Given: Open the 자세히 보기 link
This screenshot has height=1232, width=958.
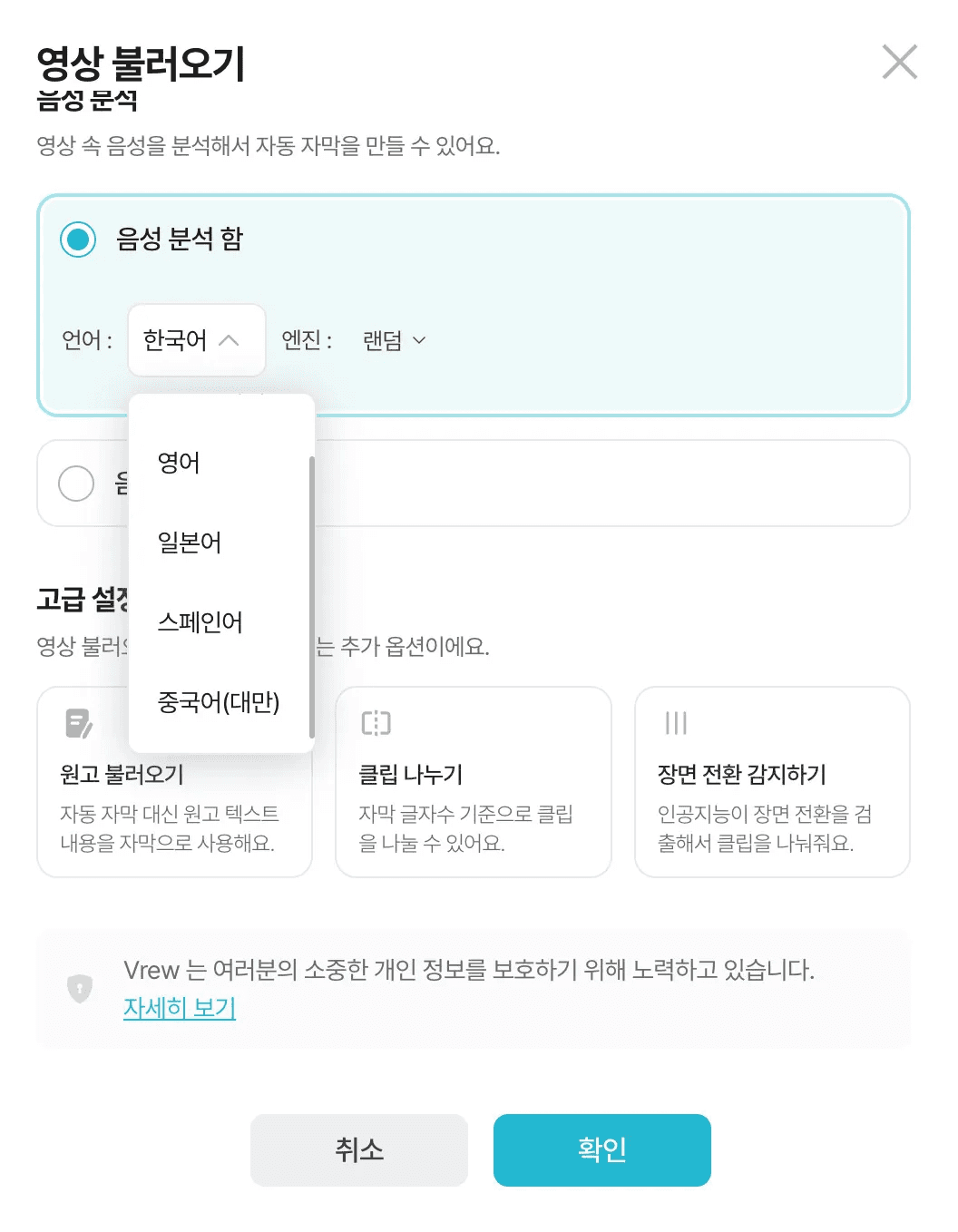Looking at the screenshot, I should [178, 1008].
